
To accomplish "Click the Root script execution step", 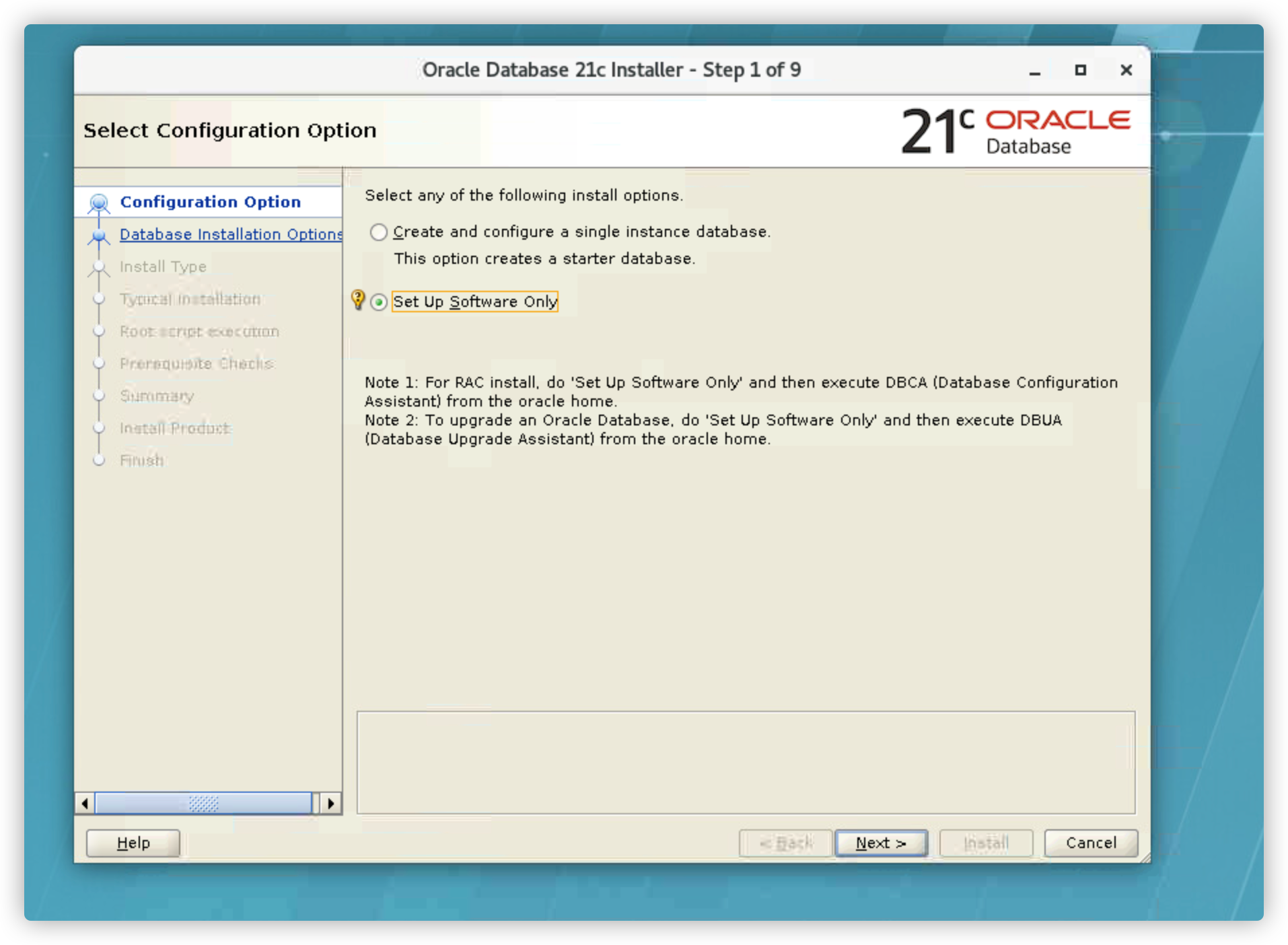I will 199,331.
